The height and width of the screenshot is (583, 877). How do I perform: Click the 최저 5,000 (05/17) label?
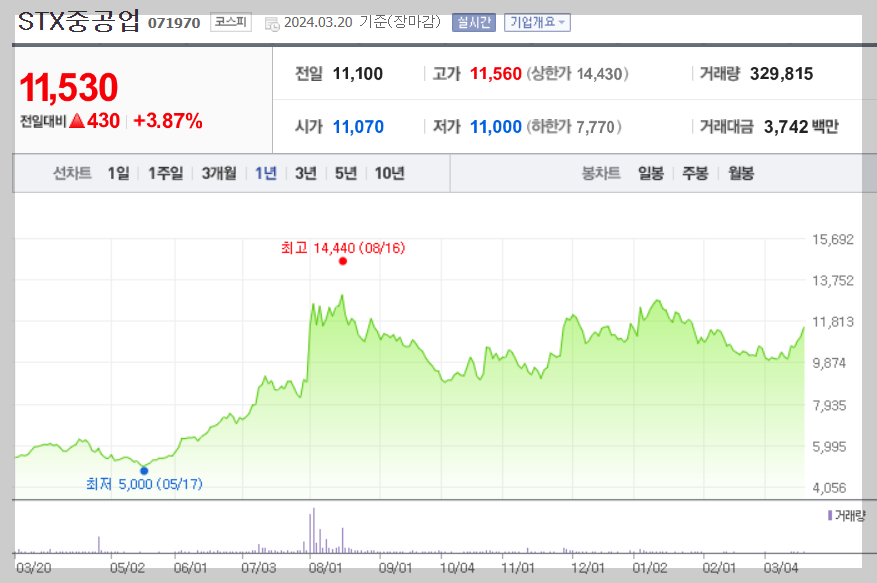tap(144, 484)
